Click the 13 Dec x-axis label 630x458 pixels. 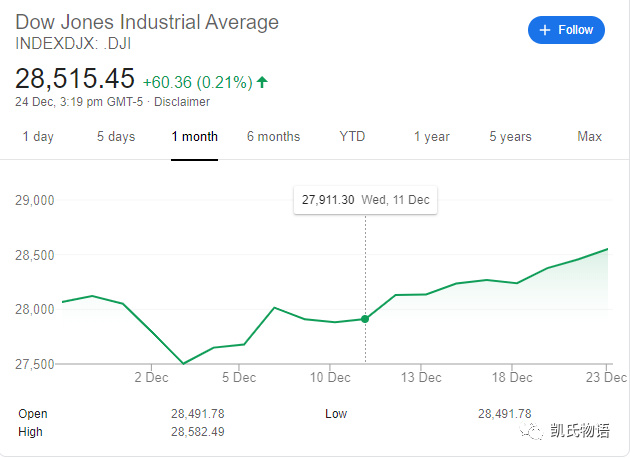[421, 378]
